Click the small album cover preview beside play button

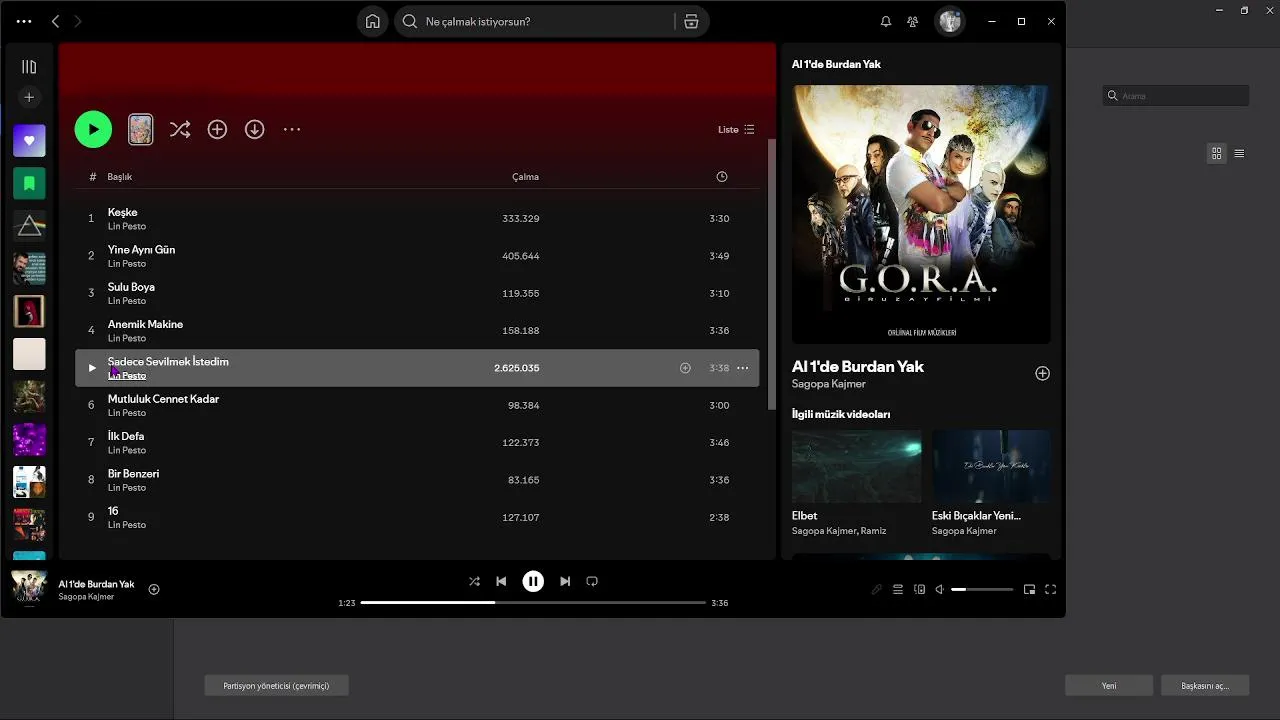coord(141,129)
